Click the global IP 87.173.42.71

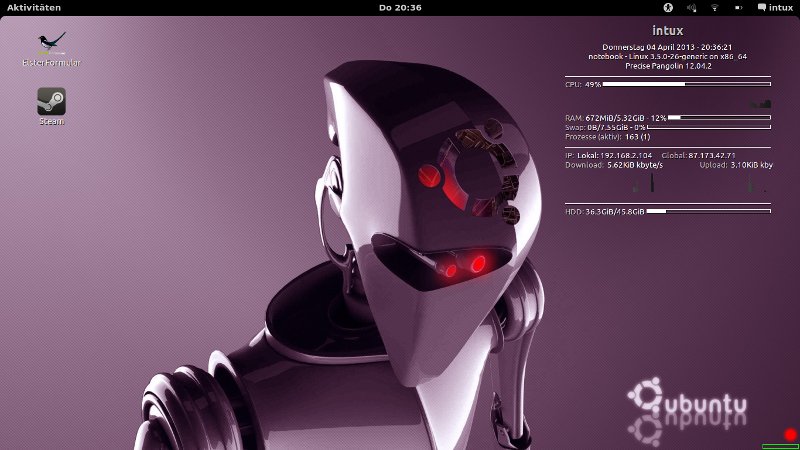coord(712,155)
